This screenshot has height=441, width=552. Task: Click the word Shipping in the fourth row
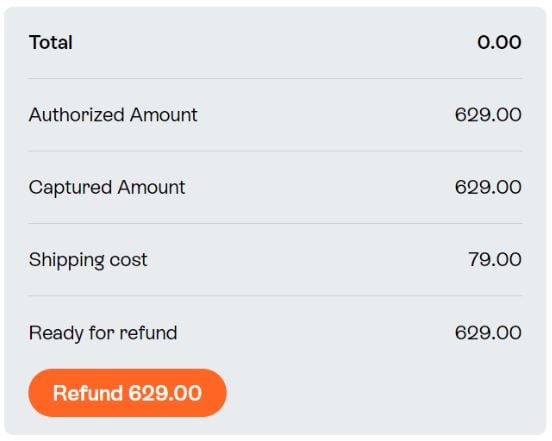tap(67, 260)
